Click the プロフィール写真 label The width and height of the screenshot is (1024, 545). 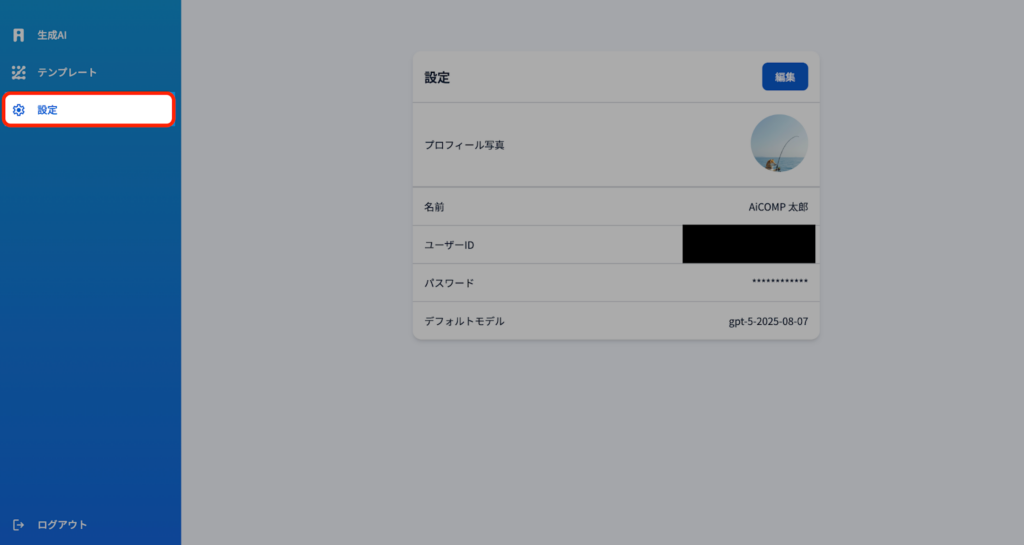464,145
